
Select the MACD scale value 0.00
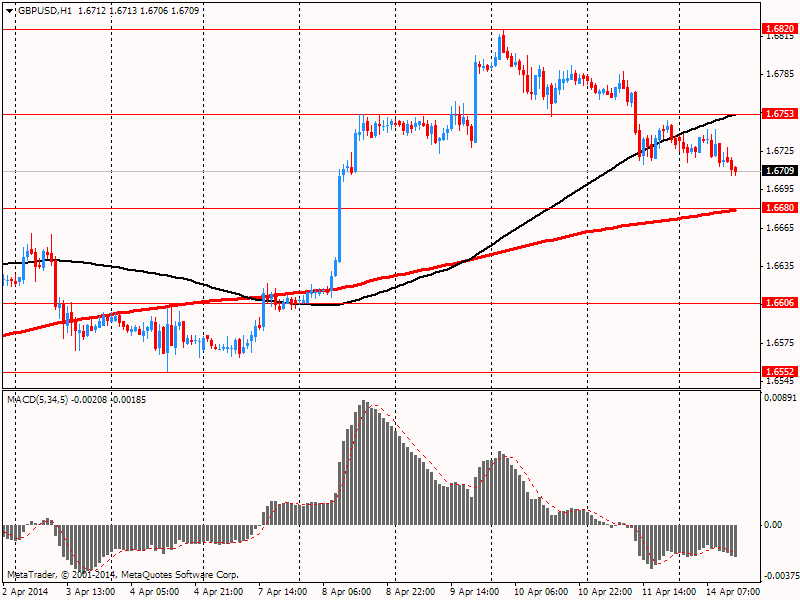[x=773, y=524]
